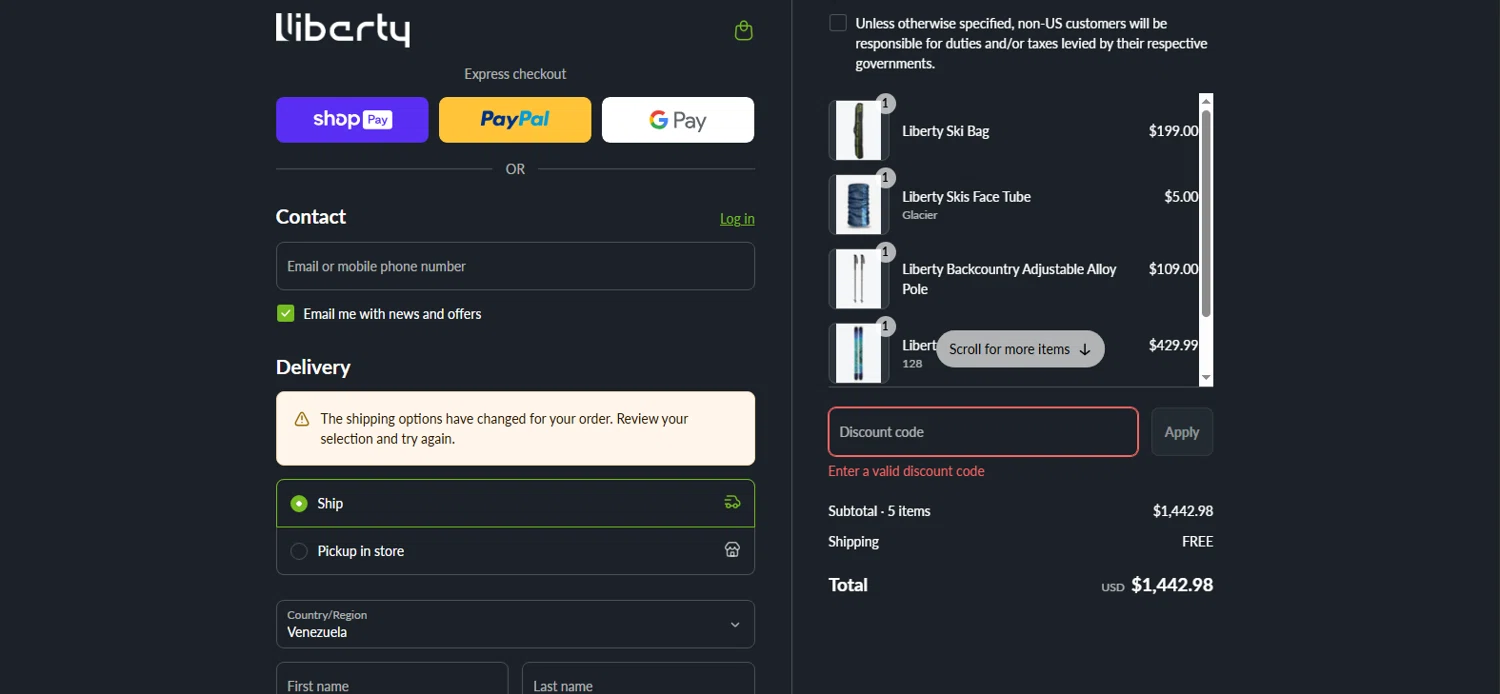
Task: Click the down arrow in Scroll for more items
Action: pos(1085,350)
